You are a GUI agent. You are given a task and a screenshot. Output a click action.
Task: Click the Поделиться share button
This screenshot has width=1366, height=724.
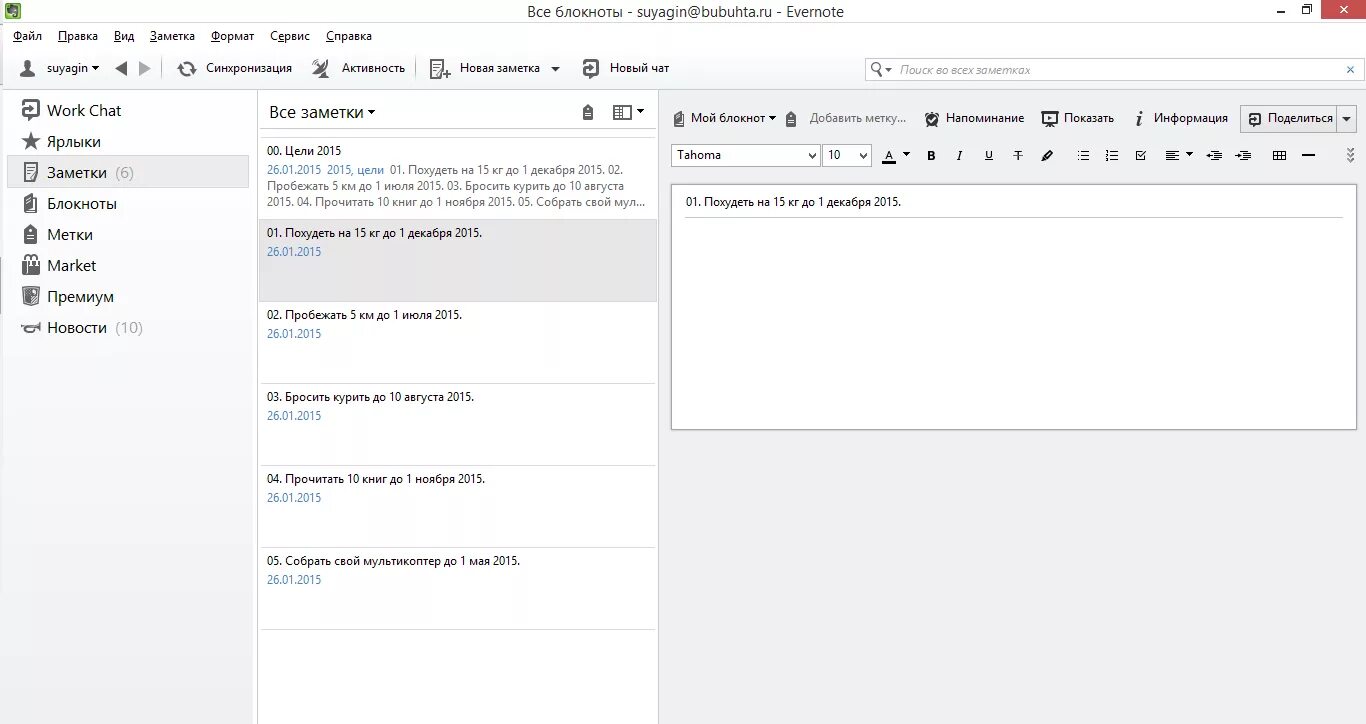[x=1289, y=118]
